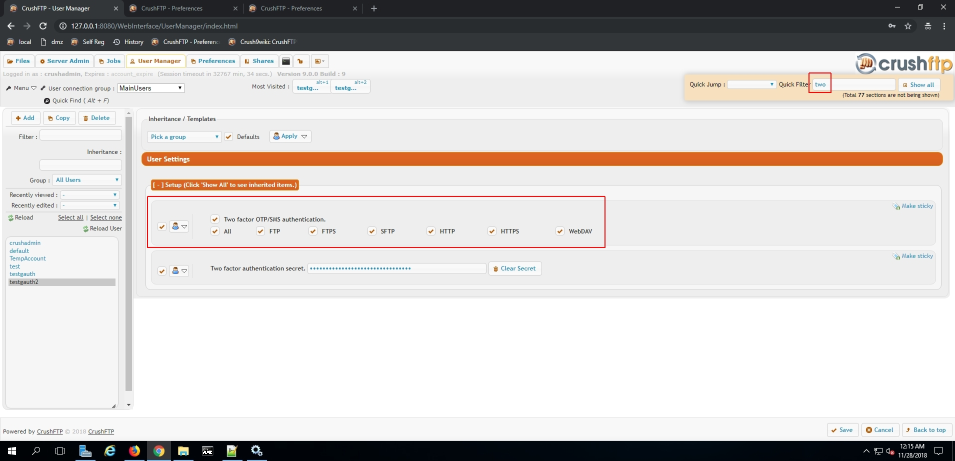The height and width of the screenshot is (461, 955).
Task: Open the Shares tab
Action: [x=259, y=62]
